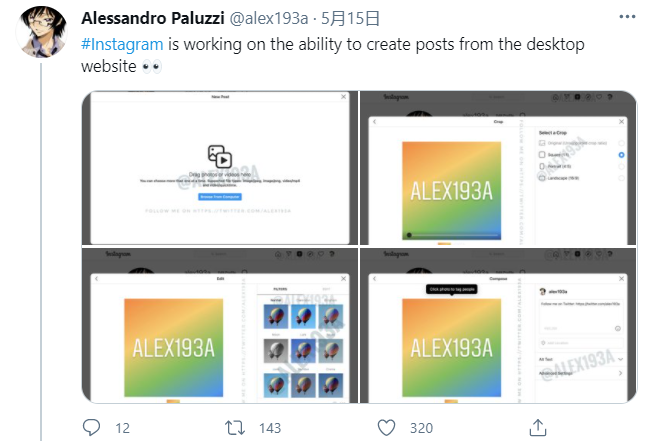Click the photo/video upload icon in New Post
Viewport: 653px width, 441px height.
coord(220,156)
